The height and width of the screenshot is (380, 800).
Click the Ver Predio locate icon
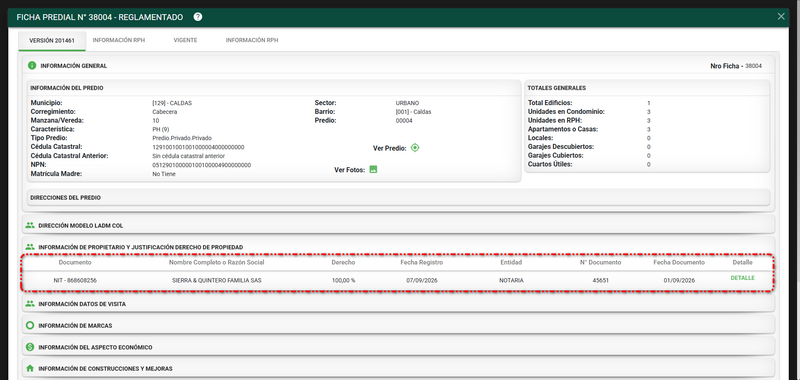(415, 148)
